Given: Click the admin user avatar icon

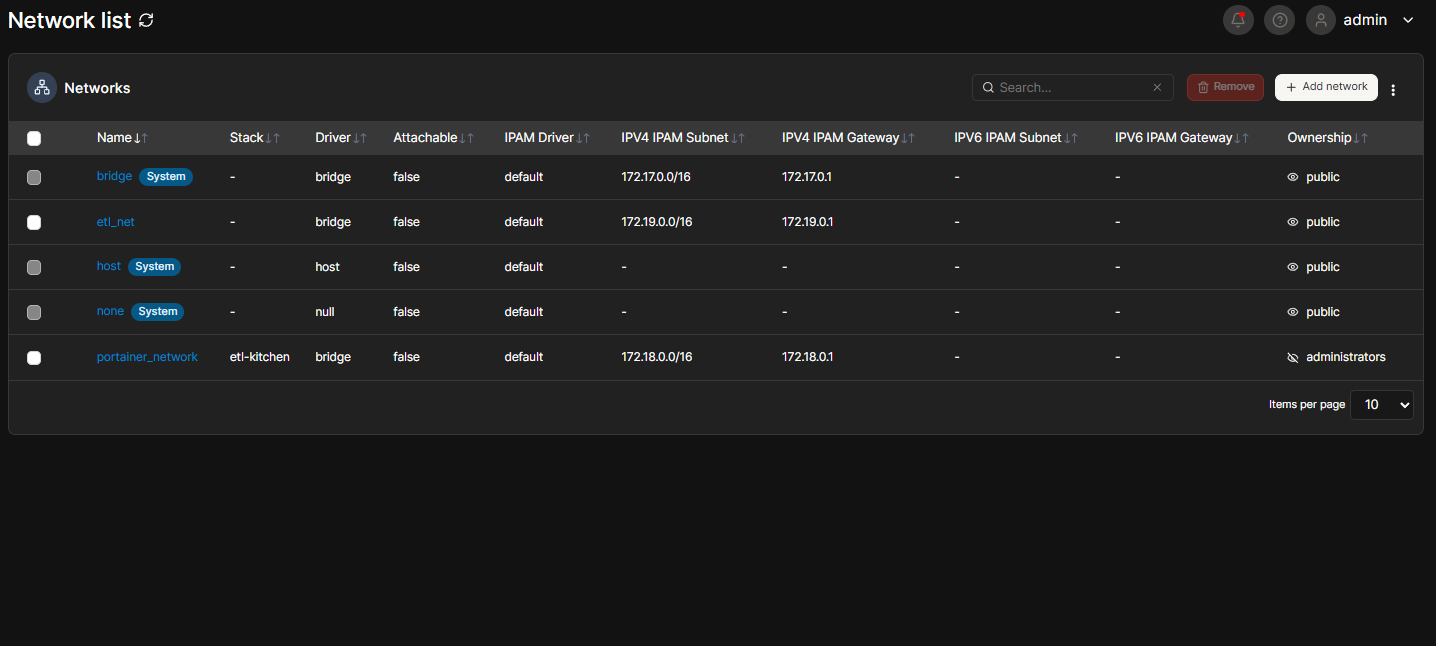Looking at the screenshot, I should click(x=1321, y=20).
